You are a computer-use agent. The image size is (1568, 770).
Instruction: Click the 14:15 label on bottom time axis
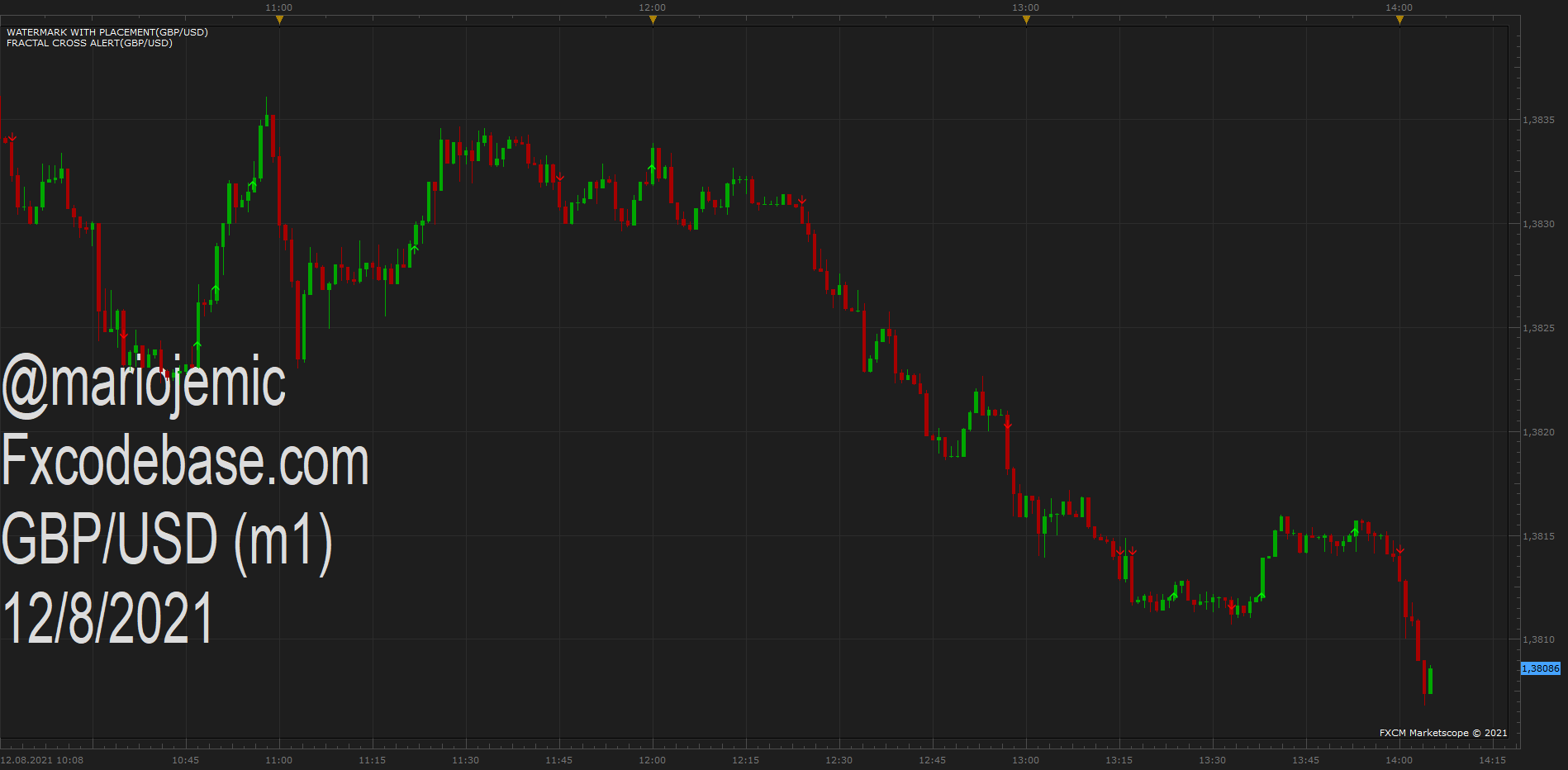click(x=1492, y=760)
